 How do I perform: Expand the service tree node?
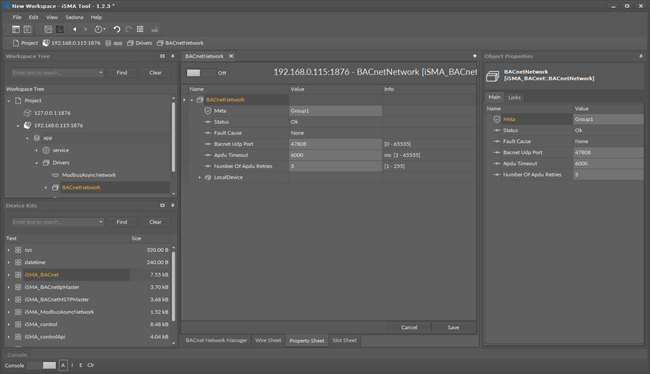(x=36, y=150)
